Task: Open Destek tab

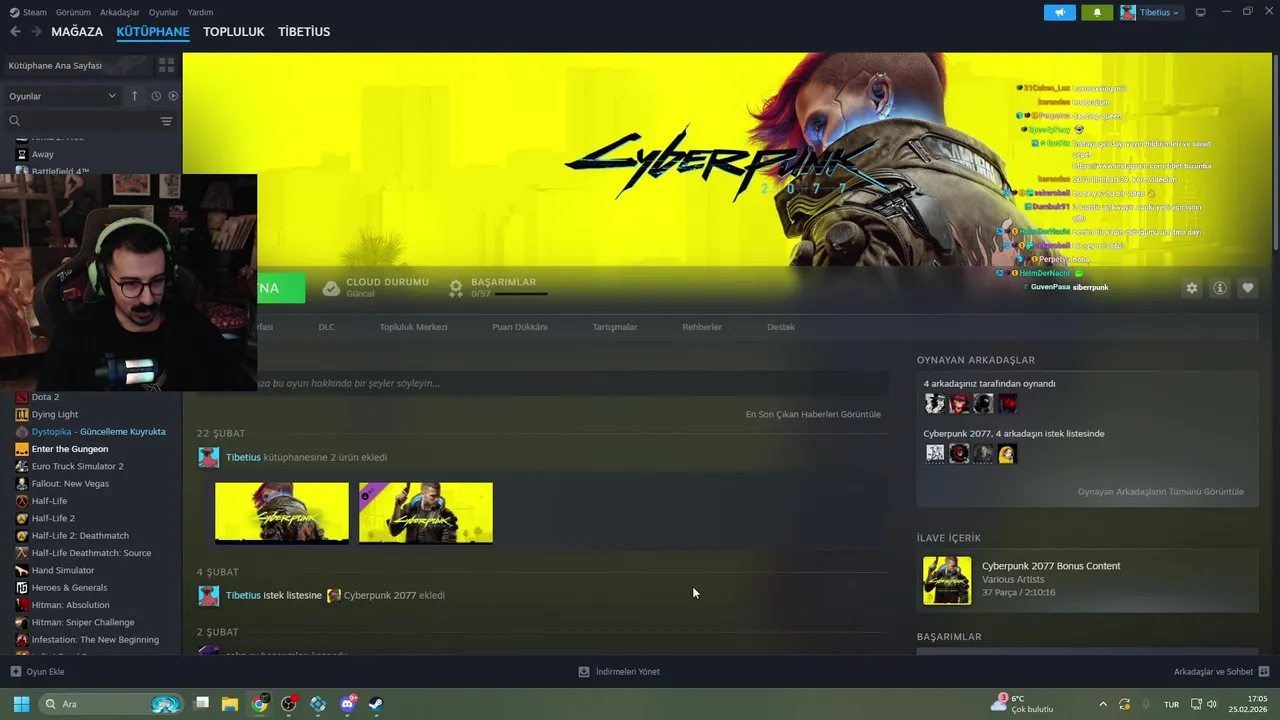Action: pos(781,327)
